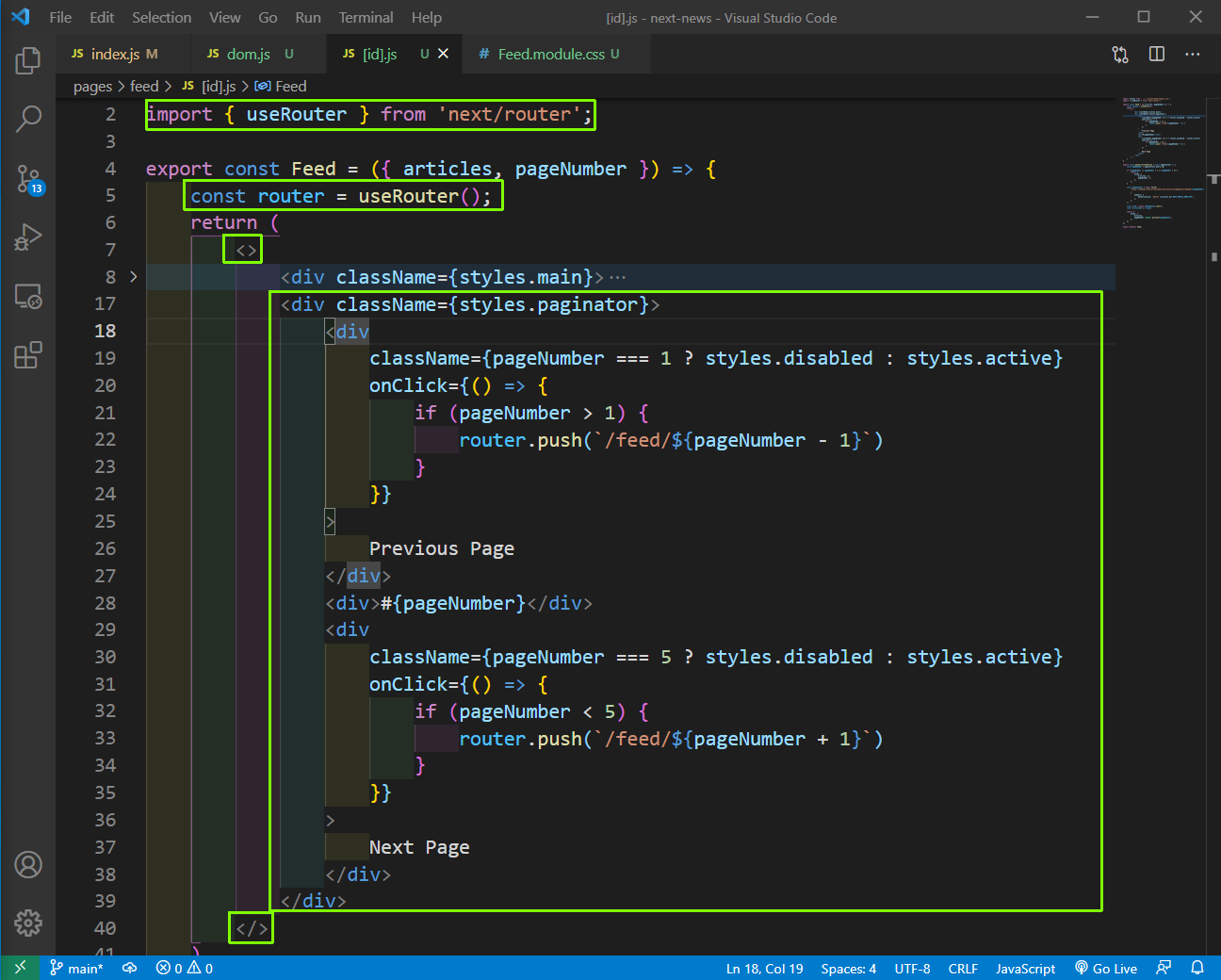Open the Accounts menu icon
Viewport: 1221px width, 980px height.
pyautogui.click(x=28, y=864)
